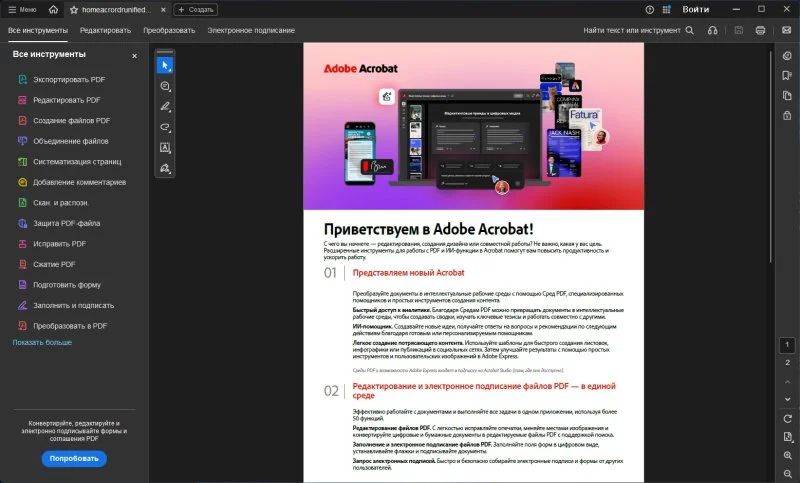Click the vertical document scrollbar

pos(771,157)
